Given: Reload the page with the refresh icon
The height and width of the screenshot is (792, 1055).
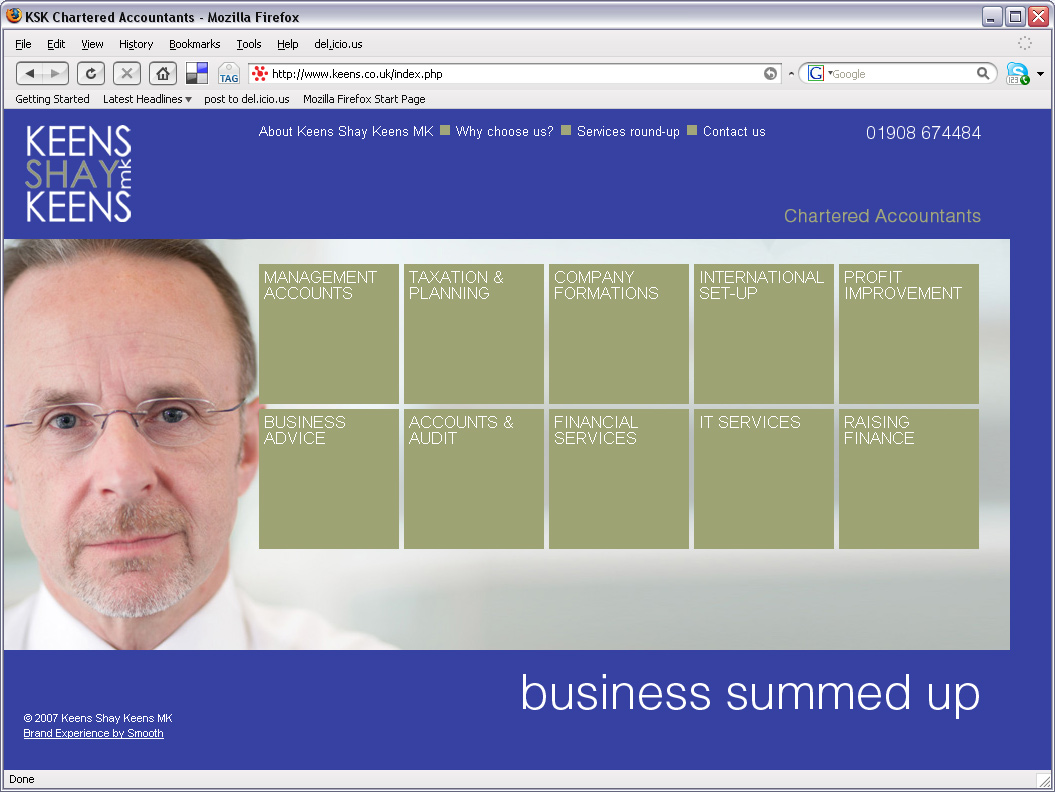Looking at the screenshot, I should click(91, 73).
